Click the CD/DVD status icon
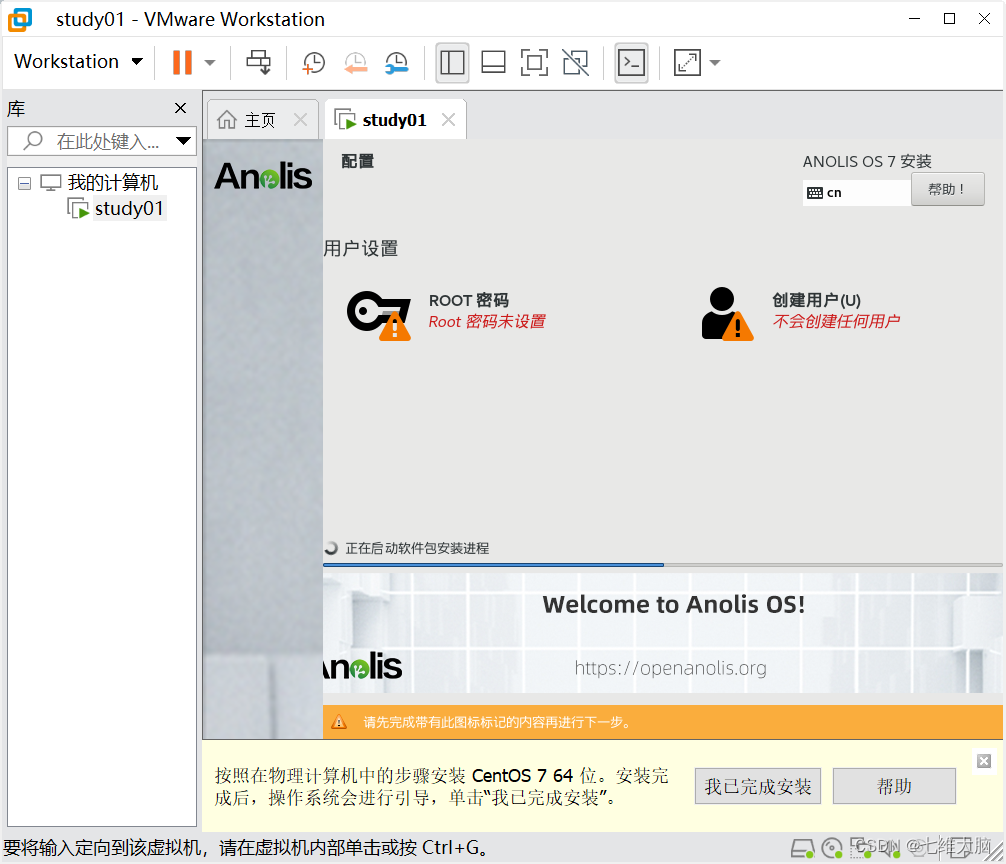Image resolution: width=1006 pixels, height=864 pixels. coord(832,849)
